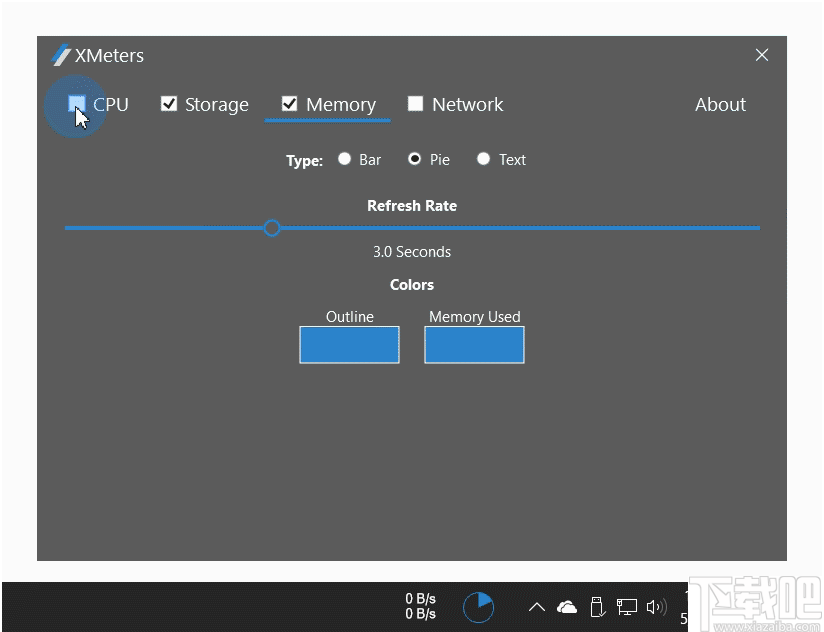
Task: Click the safely remove USB tray icon
Action: click(x=598, y=607)
